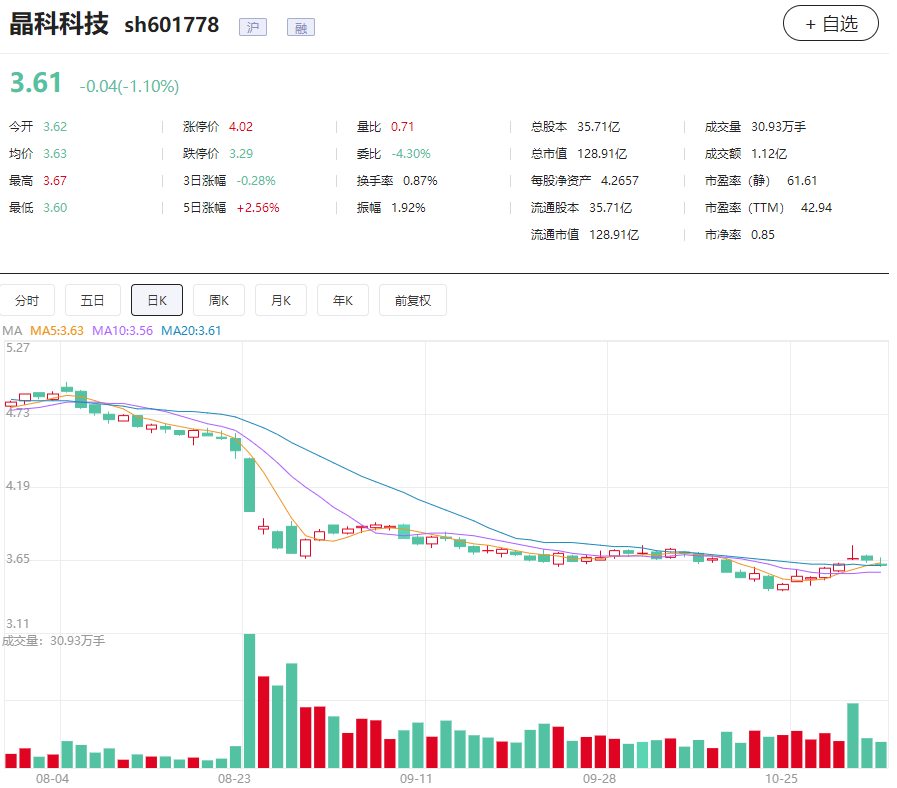Click the current price 3.61
897x788 pixels.
(x=35, y=82)
